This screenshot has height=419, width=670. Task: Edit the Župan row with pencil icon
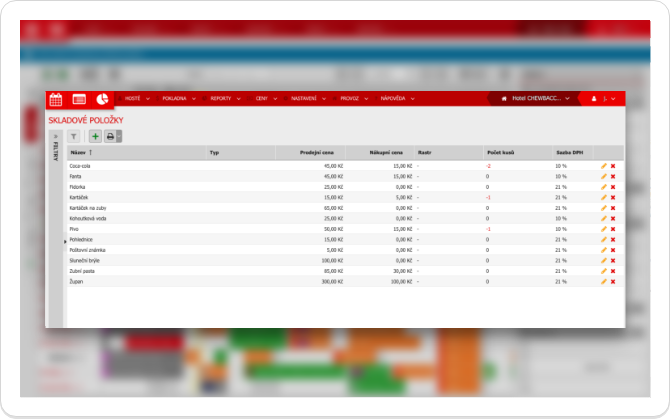(604, 281)
